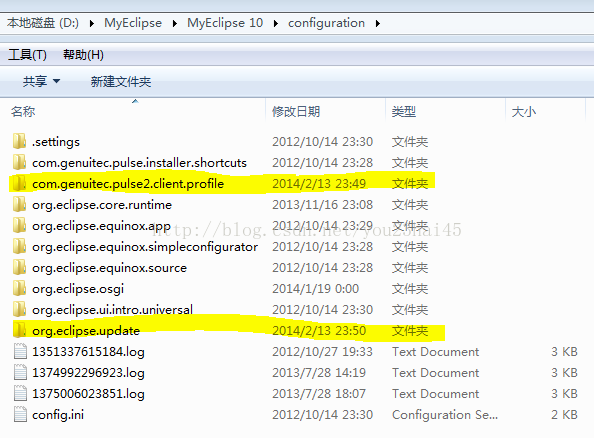Select the .settings folder name
The image size is (594, 438).
click(x=56, y=142)
